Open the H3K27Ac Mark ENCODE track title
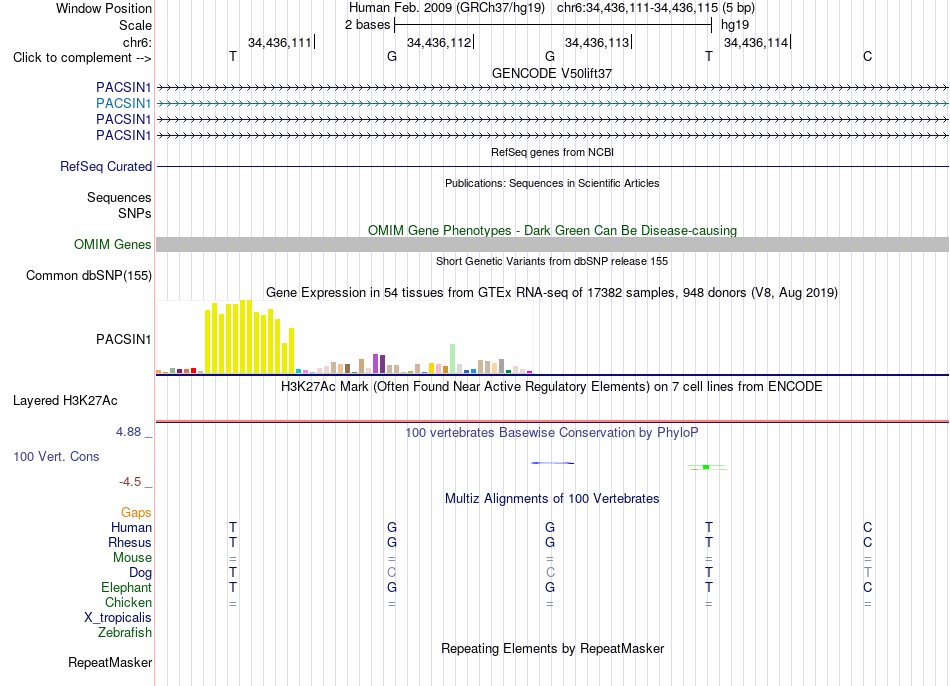The width and height of the screenshot is (950, 686). point(552,387)
